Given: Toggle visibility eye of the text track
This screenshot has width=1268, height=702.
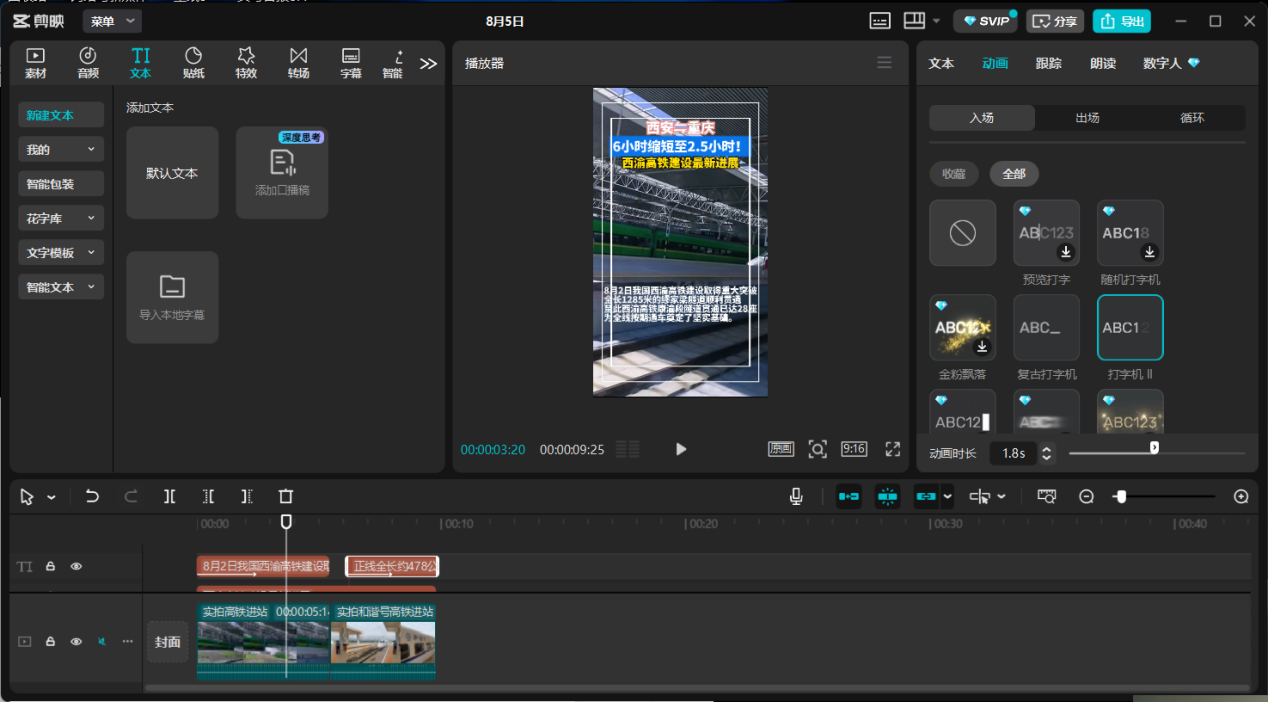Looking at the screenshot, I should [76, 566].
